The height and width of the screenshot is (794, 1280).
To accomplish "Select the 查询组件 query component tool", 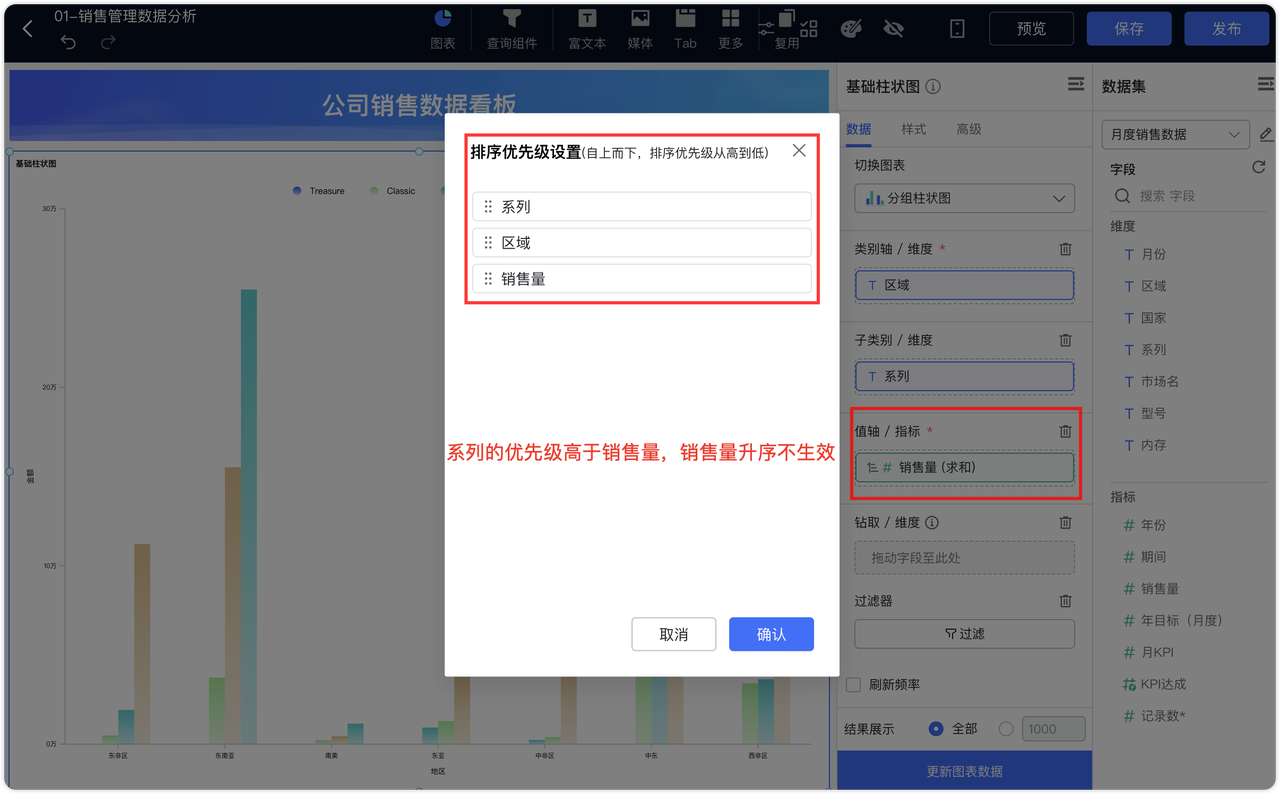I will pos(513,29).
